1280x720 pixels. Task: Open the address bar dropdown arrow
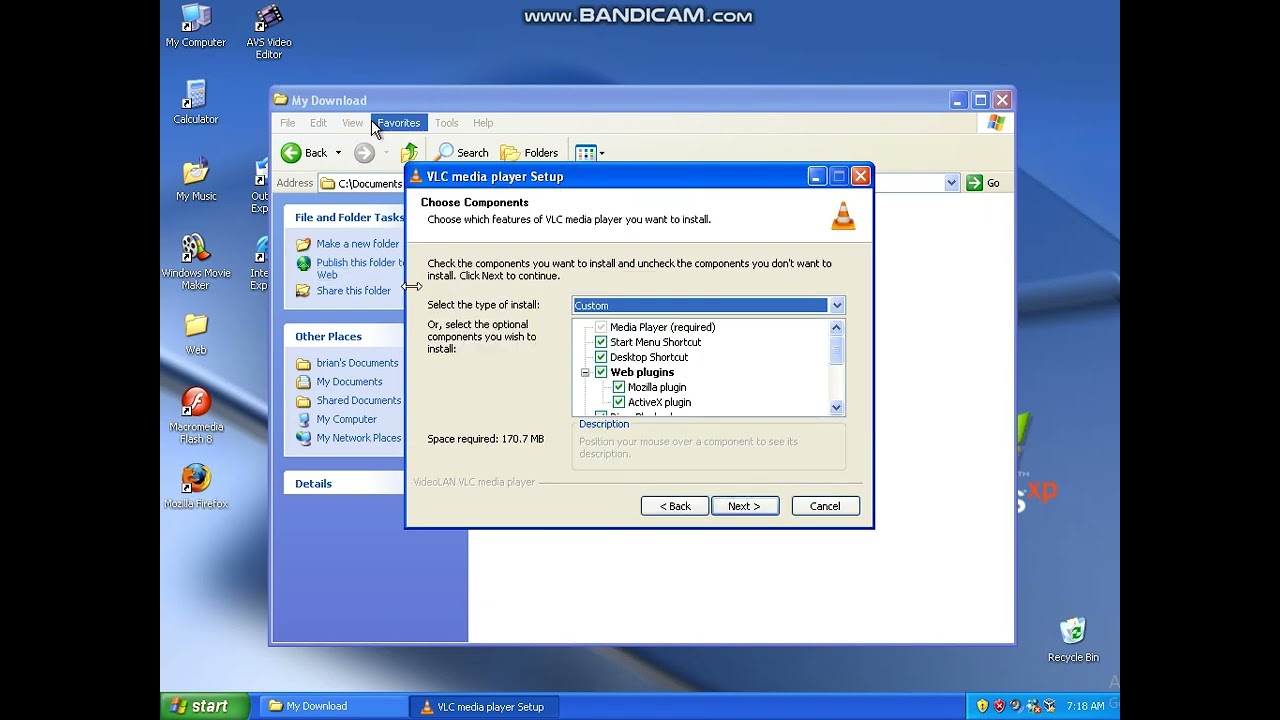pos(951,183)
